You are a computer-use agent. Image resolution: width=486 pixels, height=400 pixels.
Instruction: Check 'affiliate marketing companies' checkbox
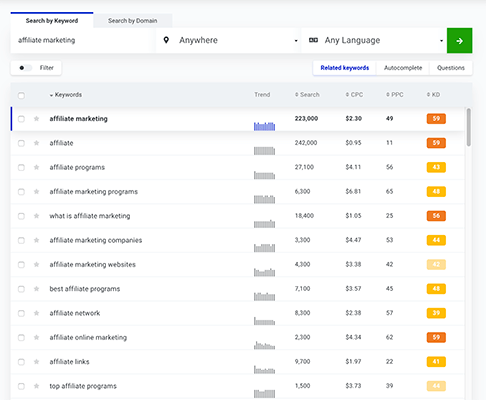[21, 241]
